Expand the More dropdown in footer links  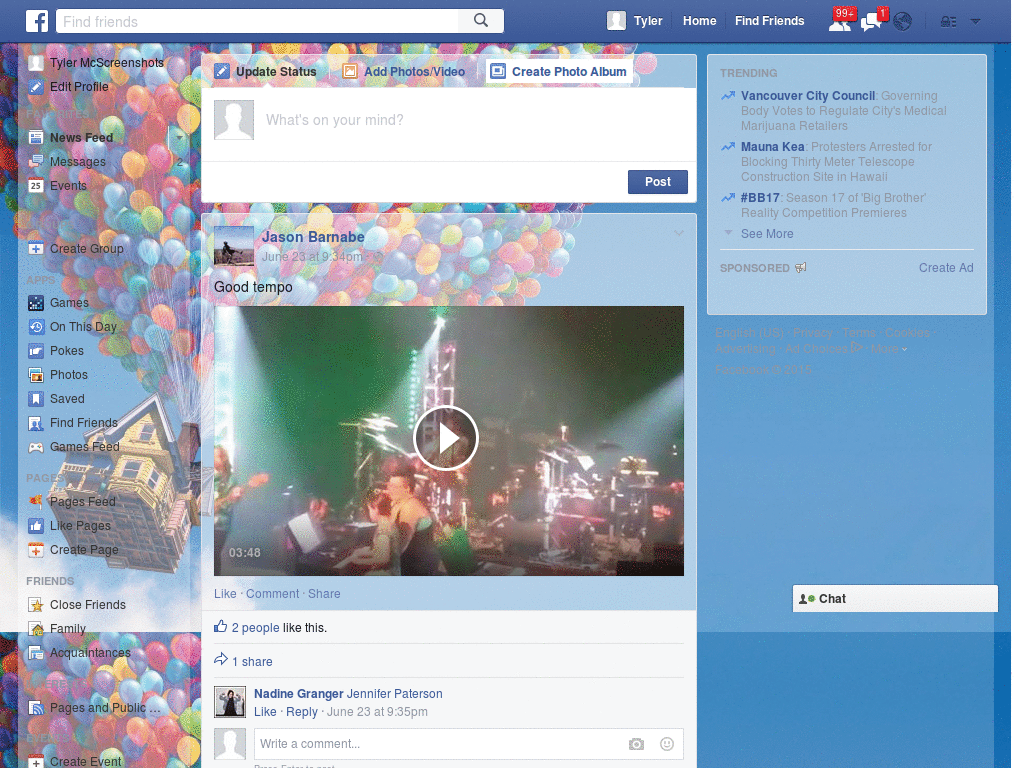tap(889, 349)
